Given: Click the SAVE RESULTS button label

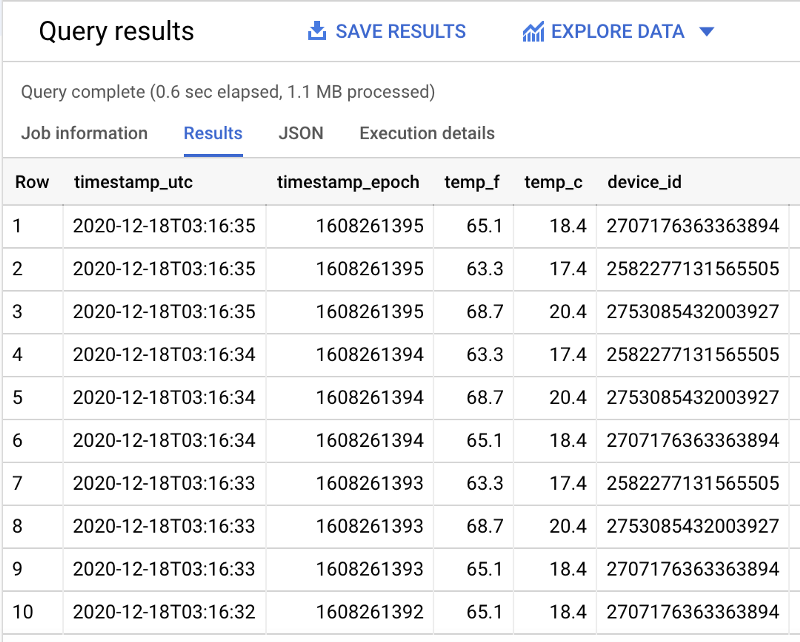Looking at the screenshot, I should [x=400, y=32].
